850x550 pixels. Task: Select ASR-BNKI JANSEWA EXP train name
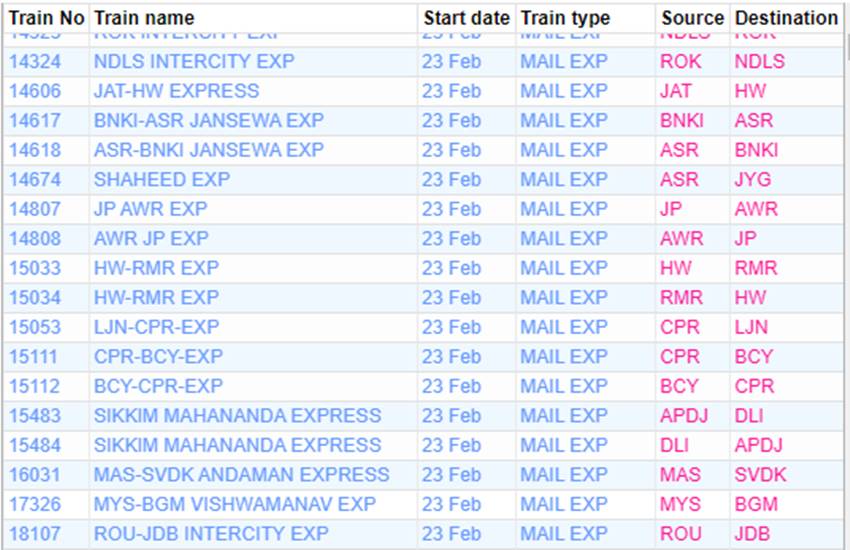click(x=209, y=150)
